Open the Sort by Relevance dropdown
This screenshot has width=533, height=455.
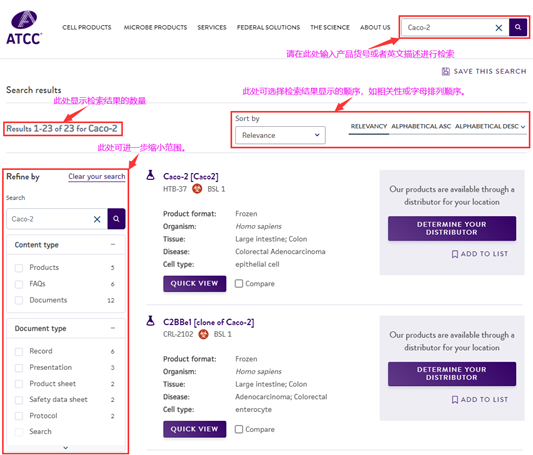[x=280, y=135]
